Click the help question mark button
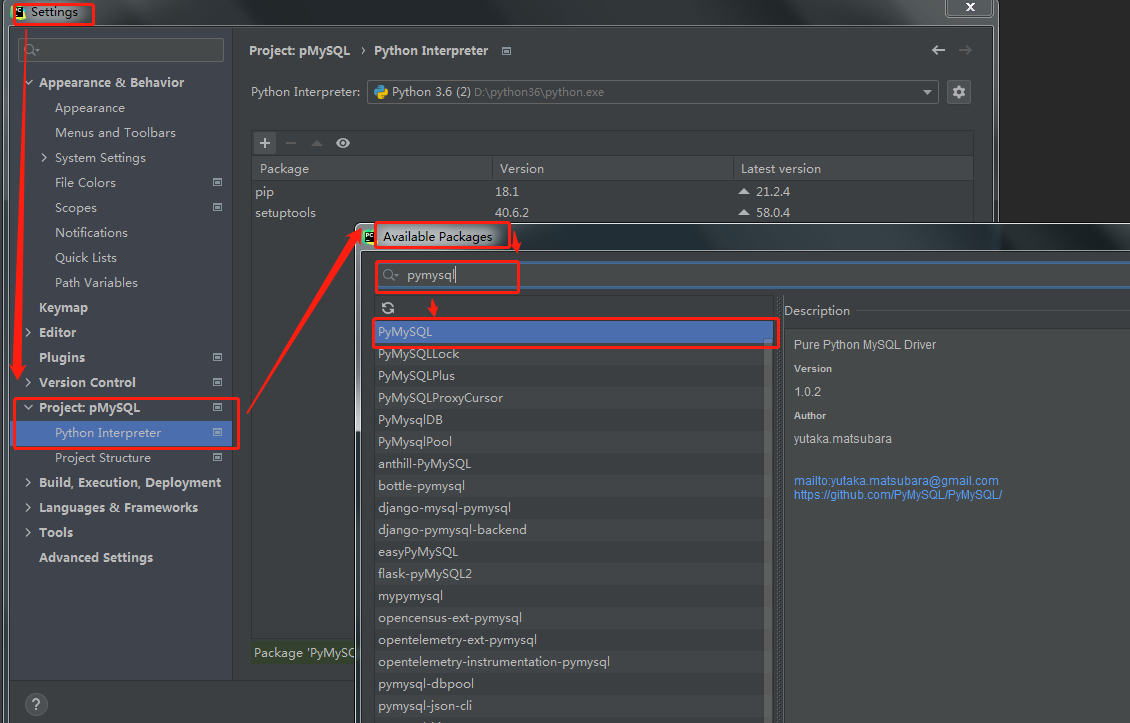This screenshot has height=723, width=1130. [x=36, y=704]
